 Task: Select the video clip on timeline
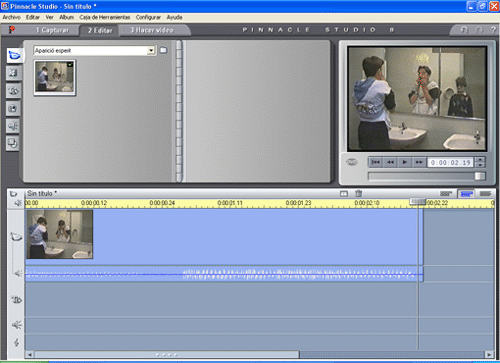[224, 237]
